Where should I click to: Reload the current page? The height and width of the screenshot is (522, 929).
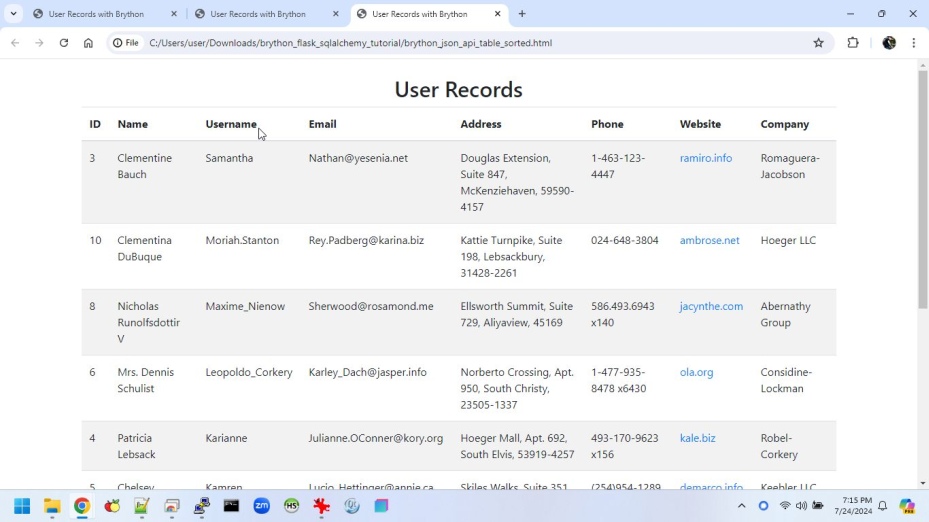64,43
